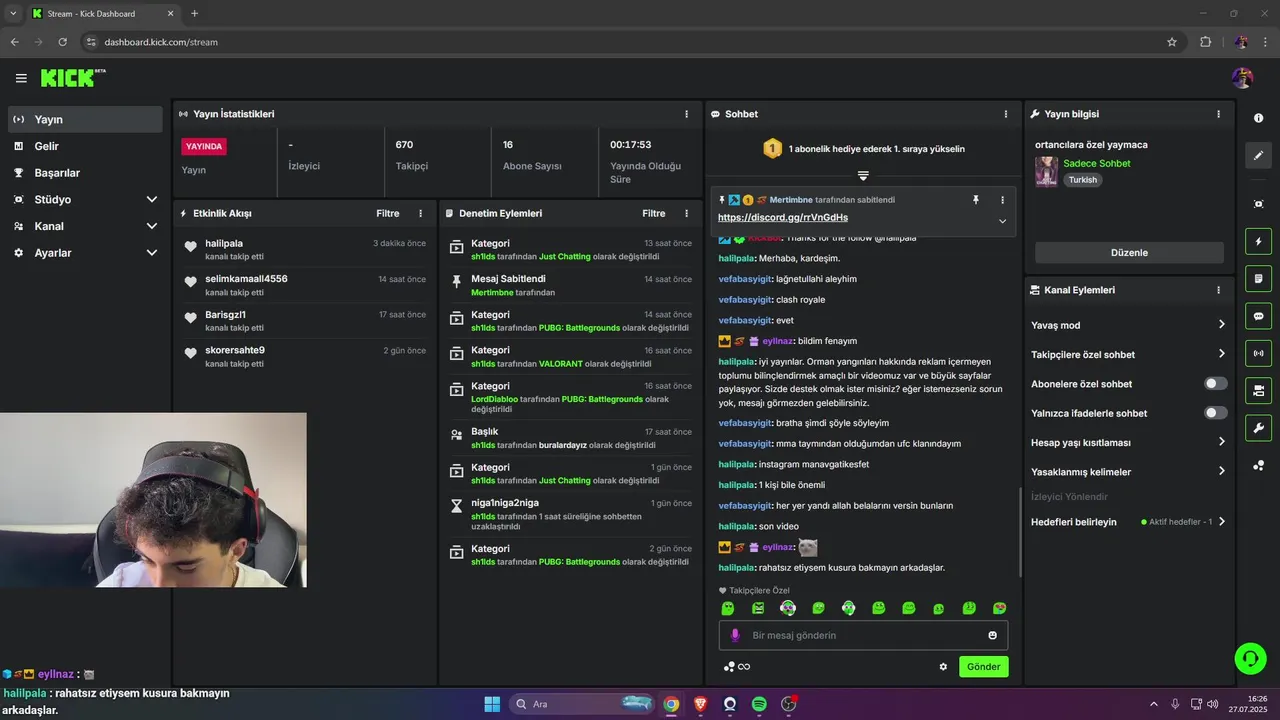Open Yasaklanmış kelimeler chevron

1221,471
